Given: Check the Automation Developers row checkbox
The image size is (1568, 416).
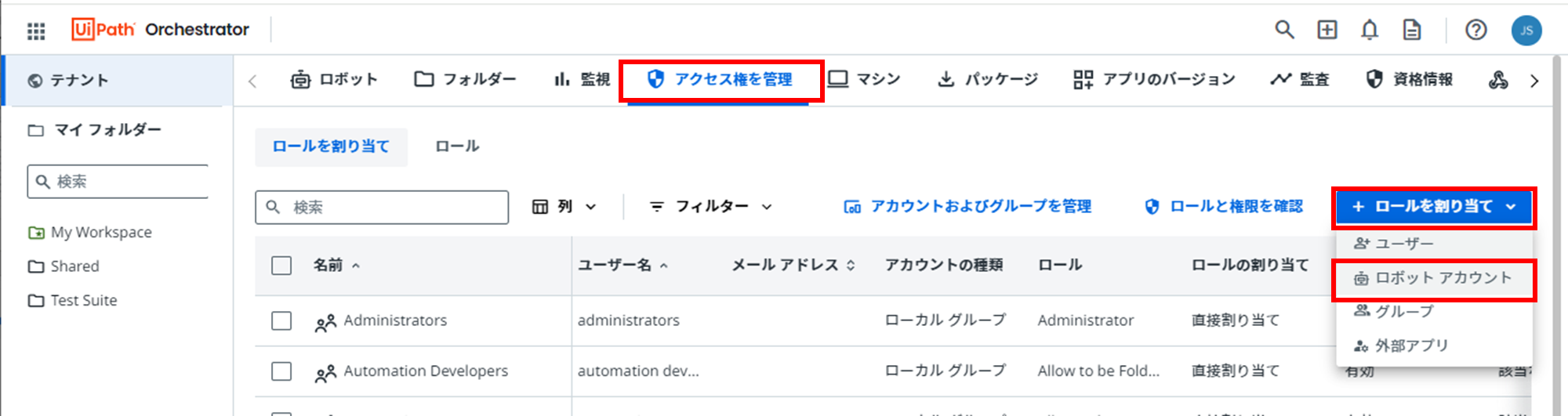Looking at the screenshot, I should click(x=281, y=371).
